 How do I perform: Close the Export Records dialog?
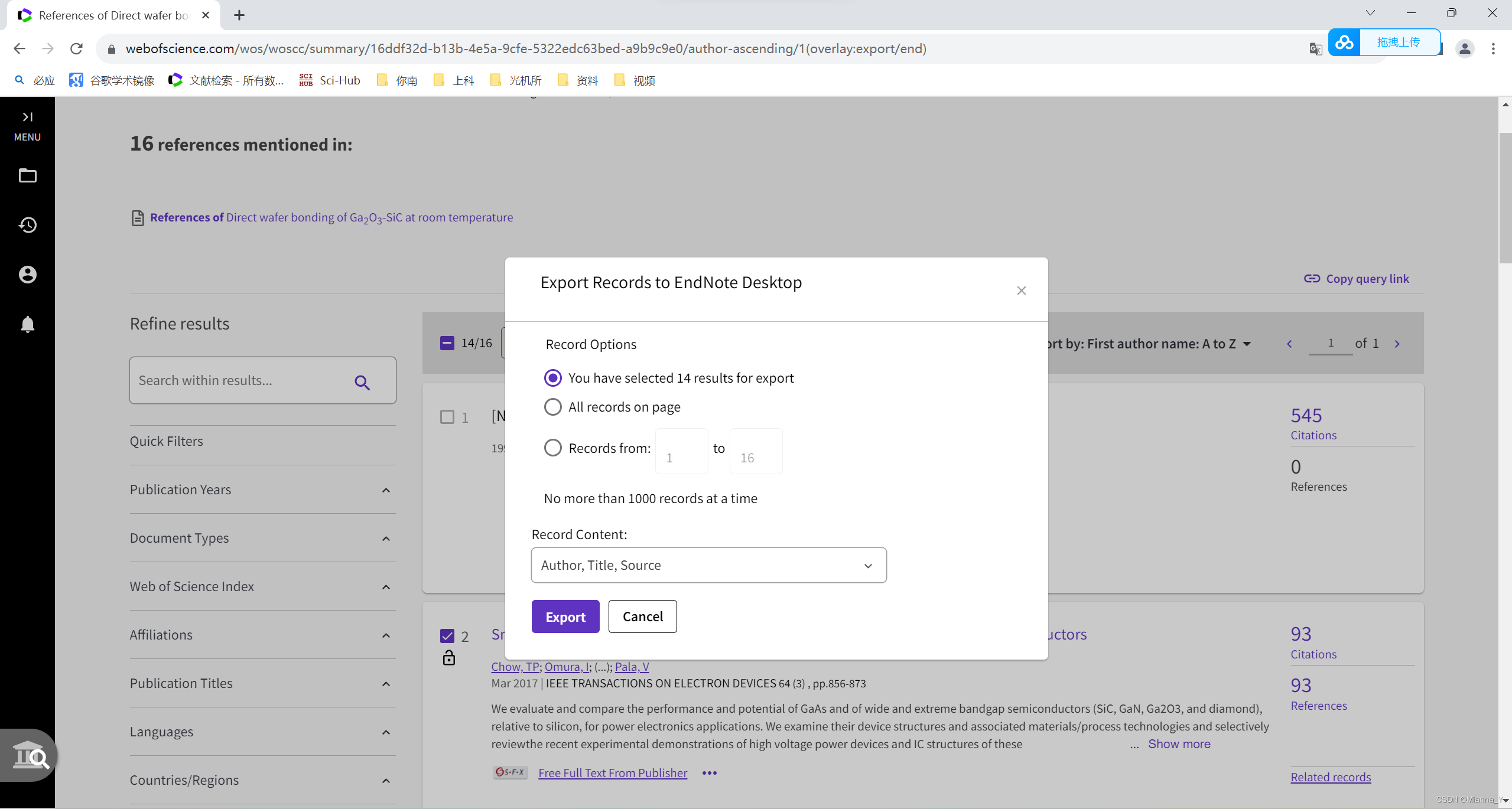1021,291
